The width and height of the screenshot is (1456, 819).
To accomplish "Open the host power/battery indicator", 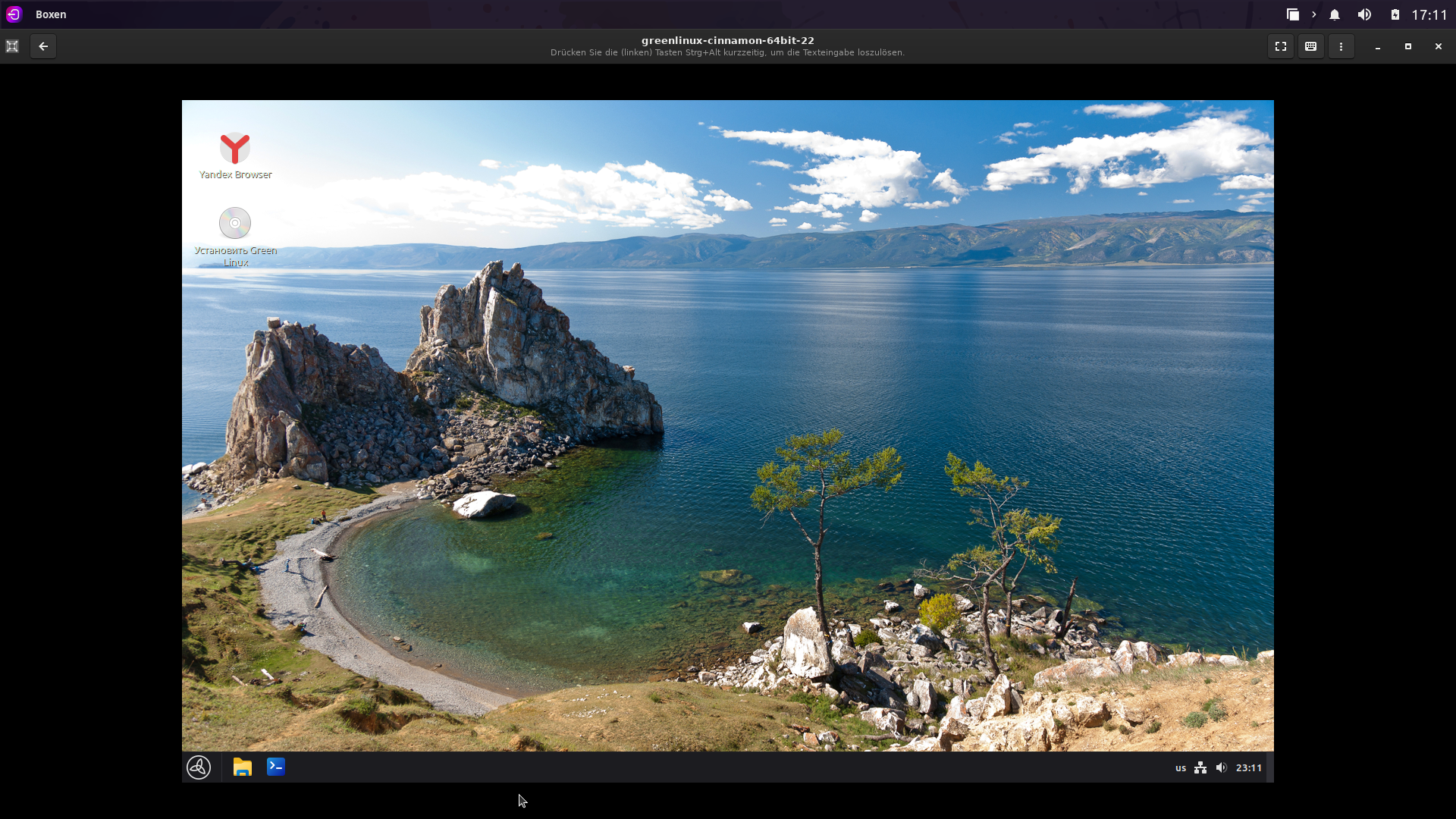I will point(1395,14).
